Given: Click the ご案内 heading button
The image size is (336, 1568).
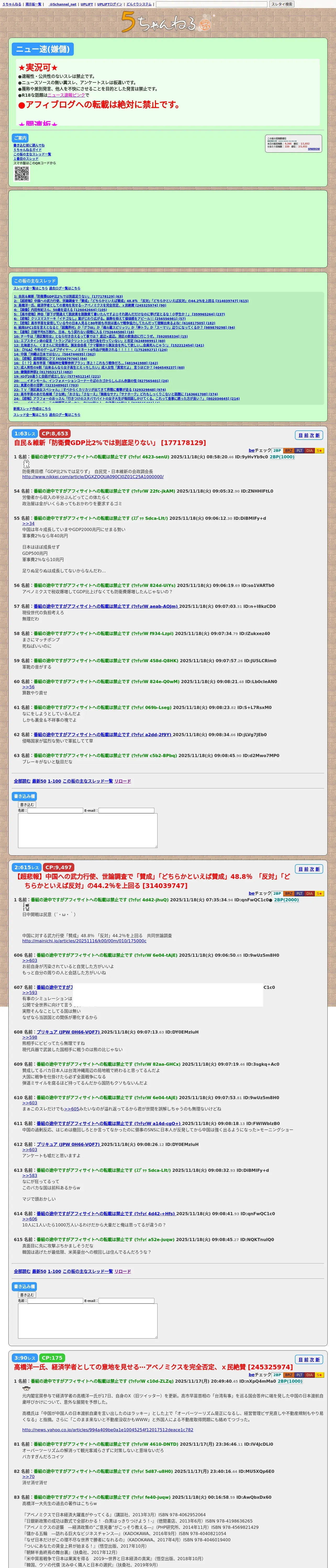Looking at the screenshot, I should (20, 138).
